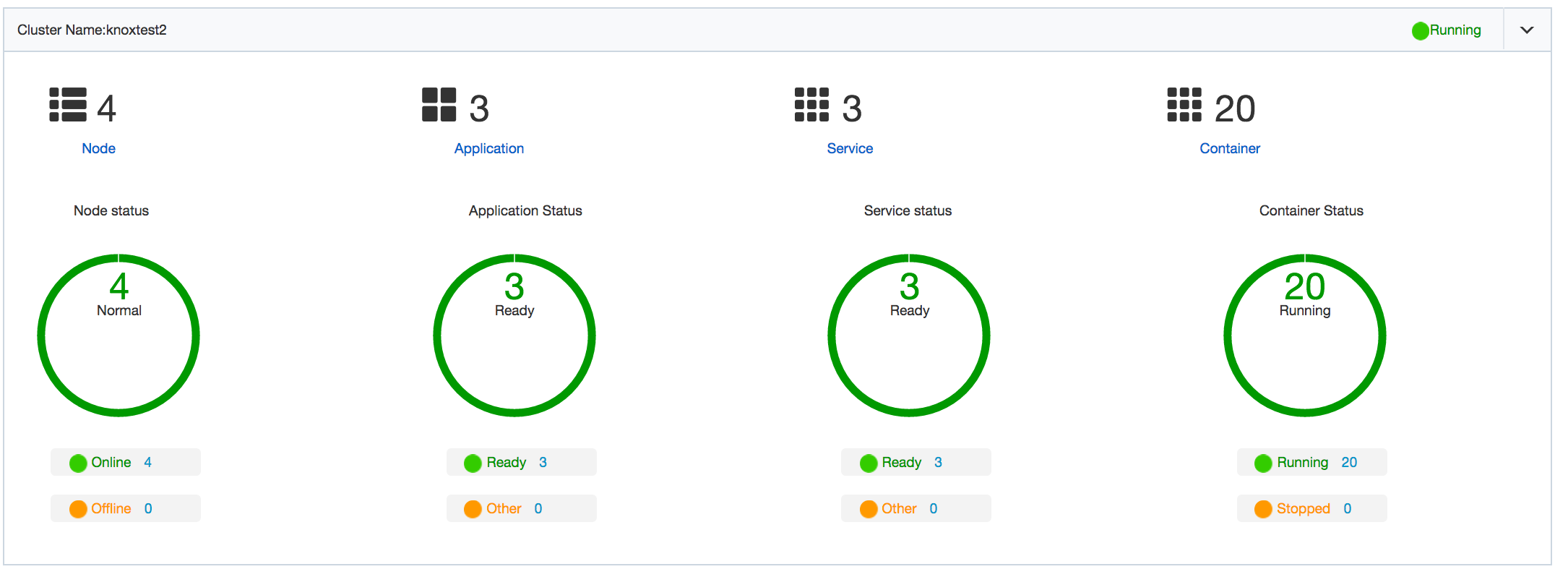Viewport: 1568px width, 577px height.
Task: Click the node count '4' beside list icon
Action: pos(106,108)
